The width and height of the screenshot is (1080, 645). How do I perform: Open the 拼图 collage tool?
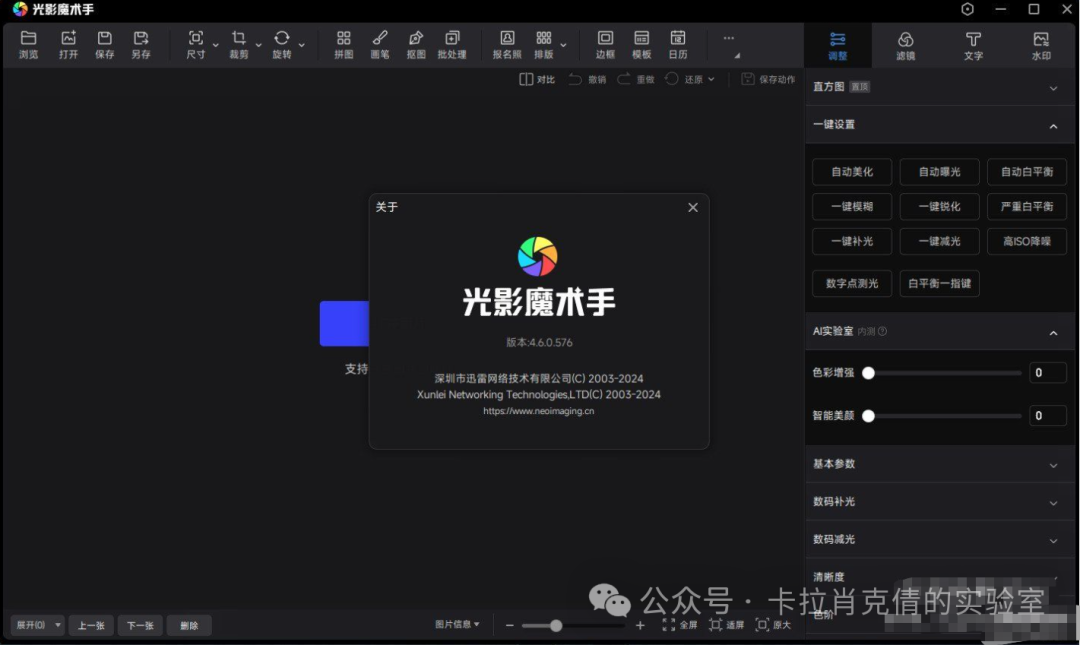pyautogui.click(x=344, y=44)
